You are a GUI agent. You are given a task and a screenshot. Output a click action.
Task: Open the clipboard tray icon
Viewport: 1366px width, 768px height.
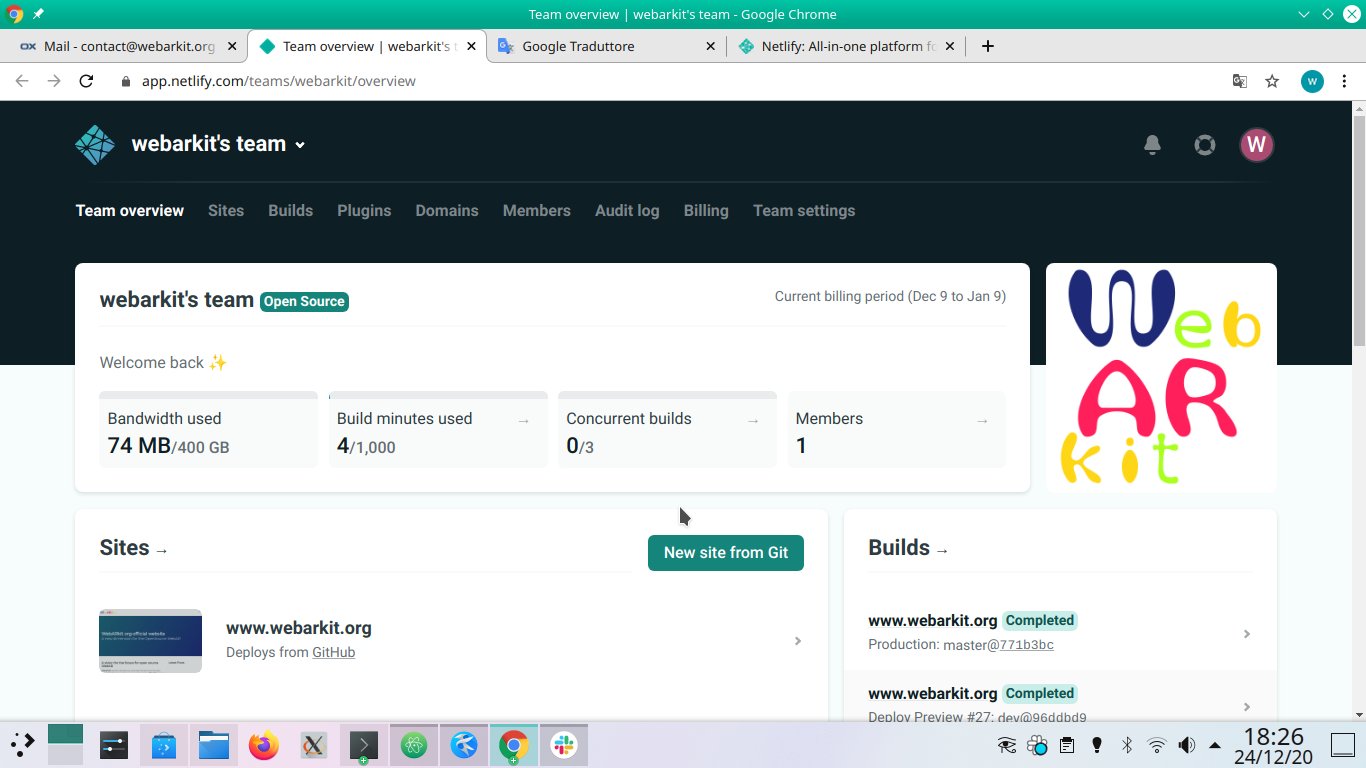pos(1067,745)
